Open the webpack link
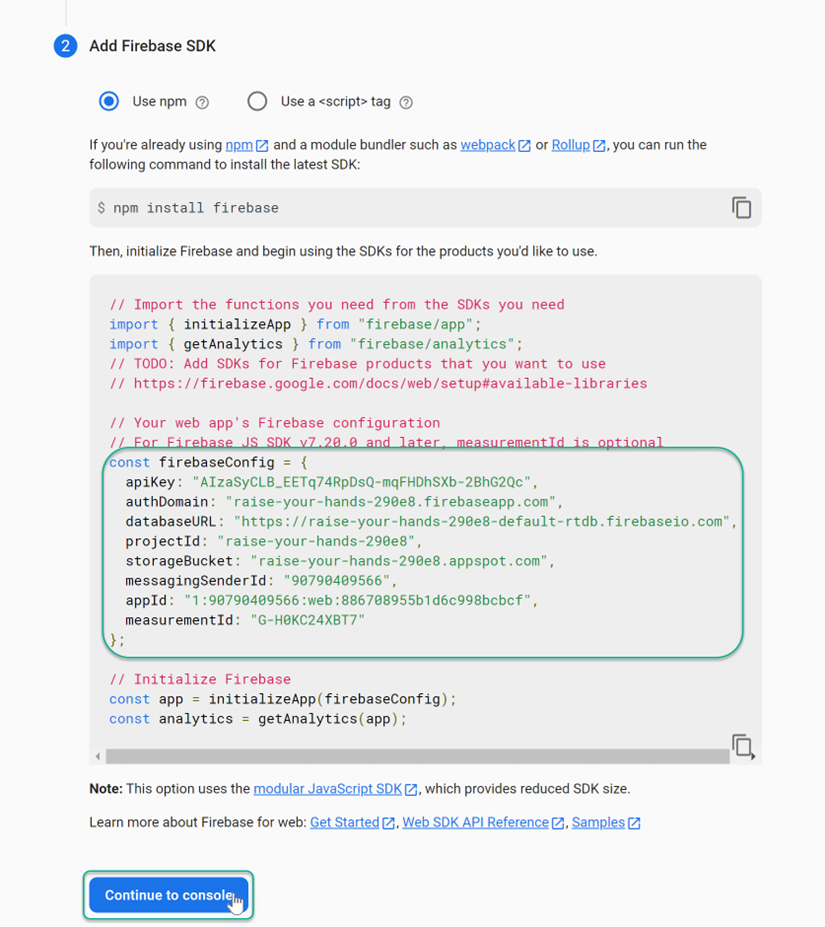 pyautogui.click(x=487, y=145)
